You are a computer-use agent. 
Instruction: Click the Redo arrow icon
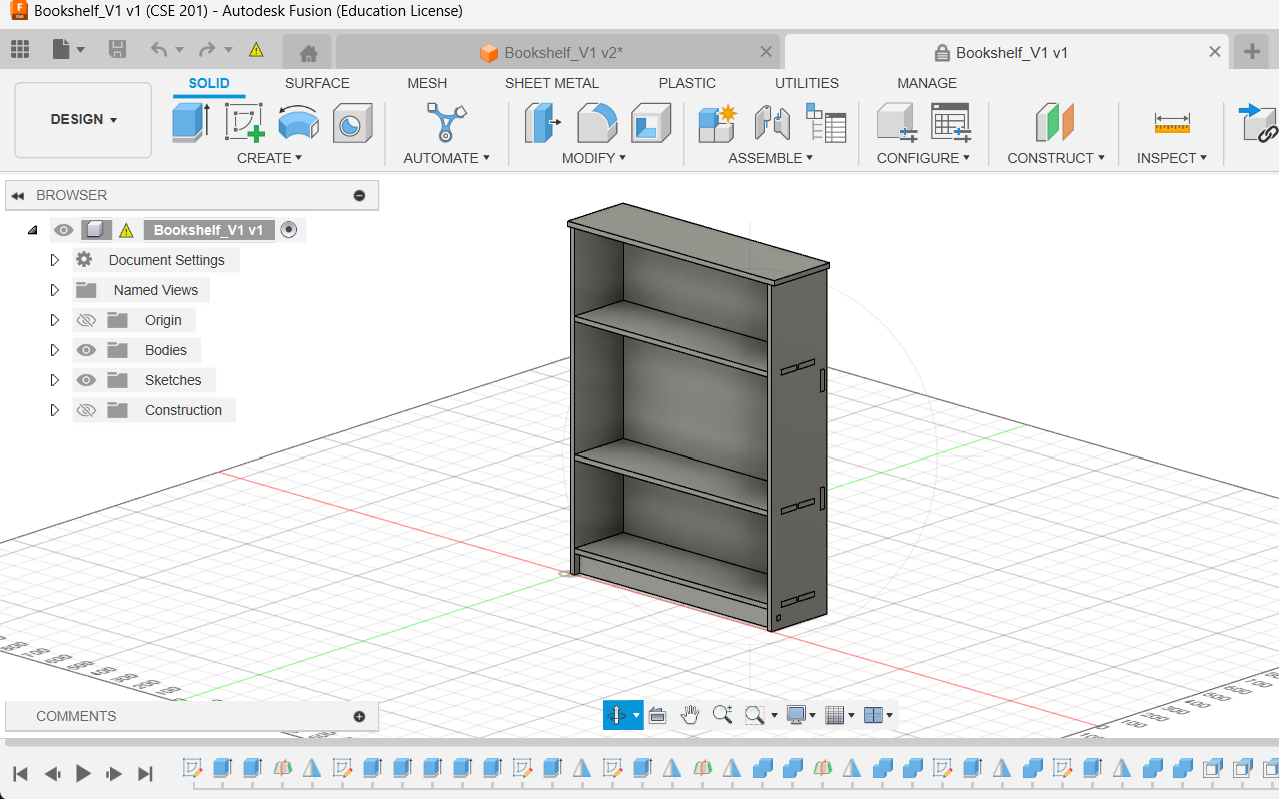pos(207,49)
